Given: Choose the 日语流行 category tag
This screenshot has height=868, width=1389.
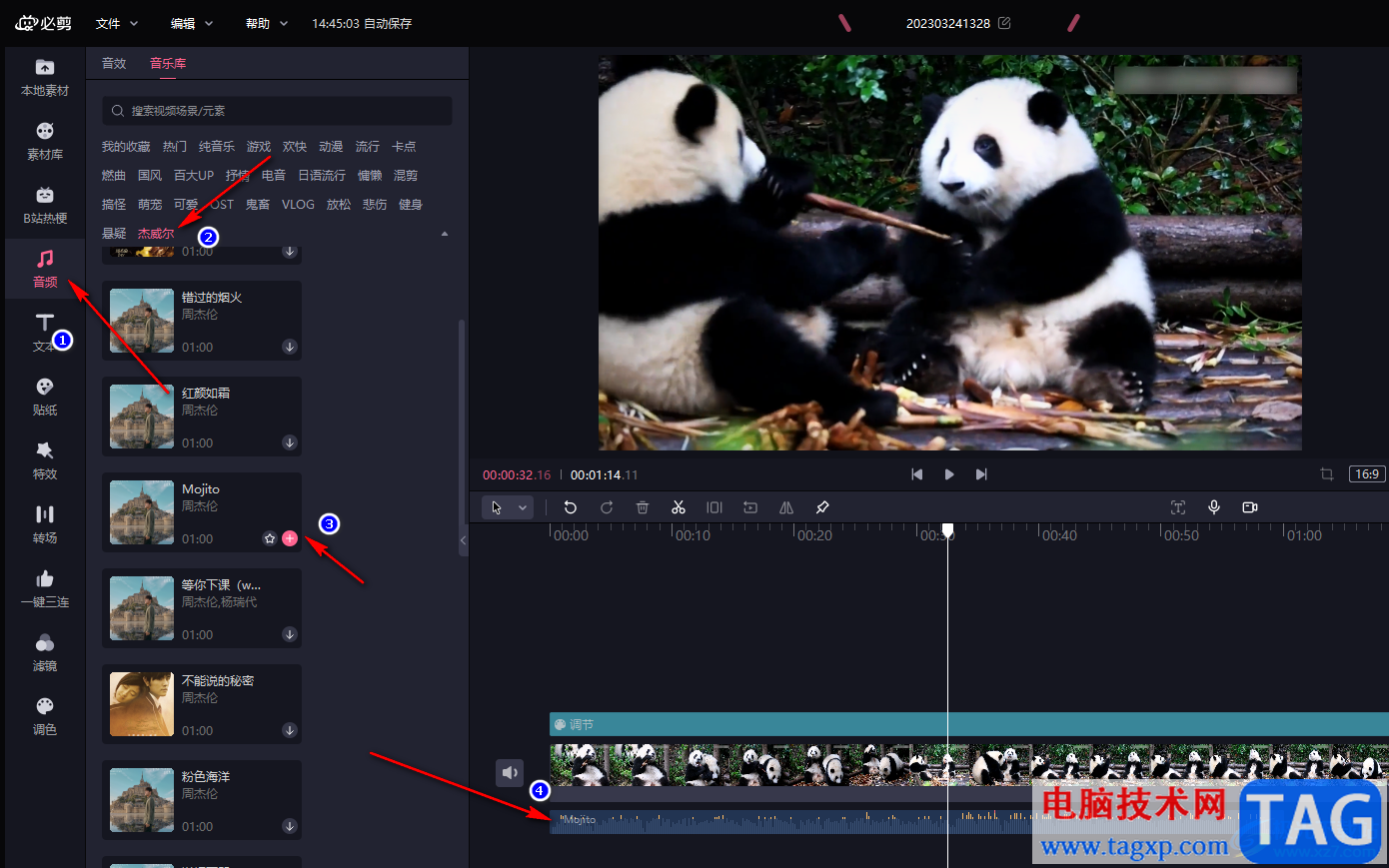Looking at the screenshot, I should (322, 176).
